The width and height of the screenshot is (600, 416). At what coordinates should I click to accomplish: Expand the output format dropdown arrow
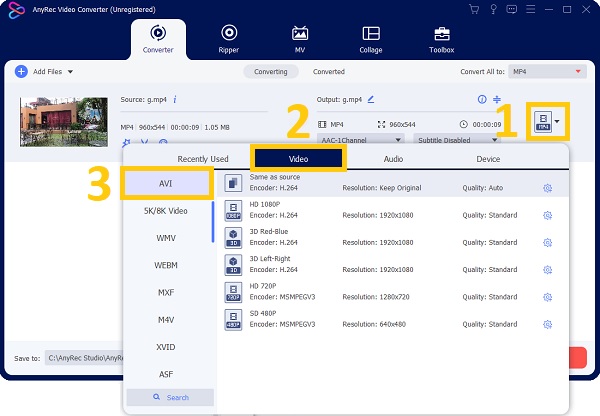coord(557,122)
